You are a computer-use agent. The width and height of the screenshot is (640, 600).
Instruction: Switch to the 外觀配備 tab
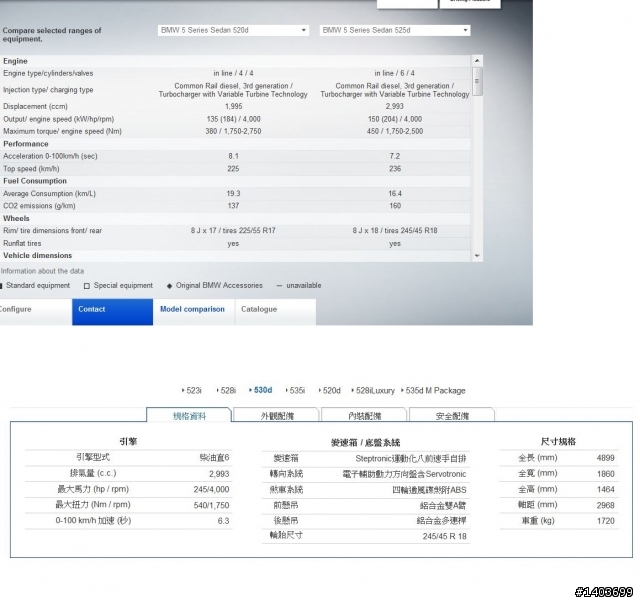(x=277, y=416)
